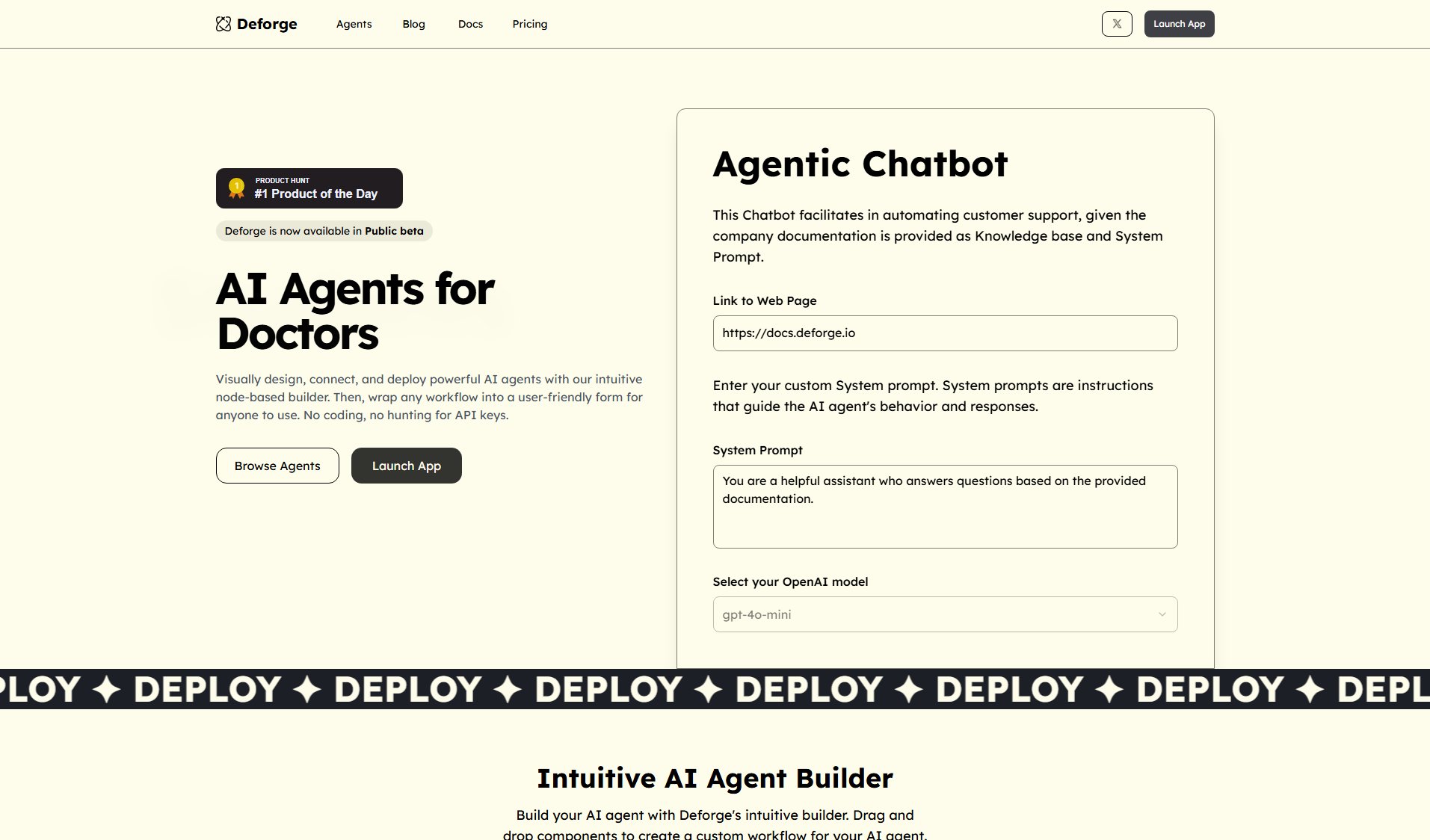Click the Agentic Chatbot card heading
The height and width of the screenshot is (840, 1430).
(x=860, y=164)
